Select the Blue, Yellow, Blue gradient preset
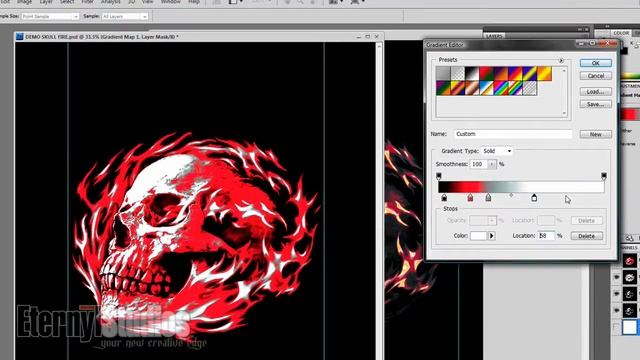 tap(530, 74)
